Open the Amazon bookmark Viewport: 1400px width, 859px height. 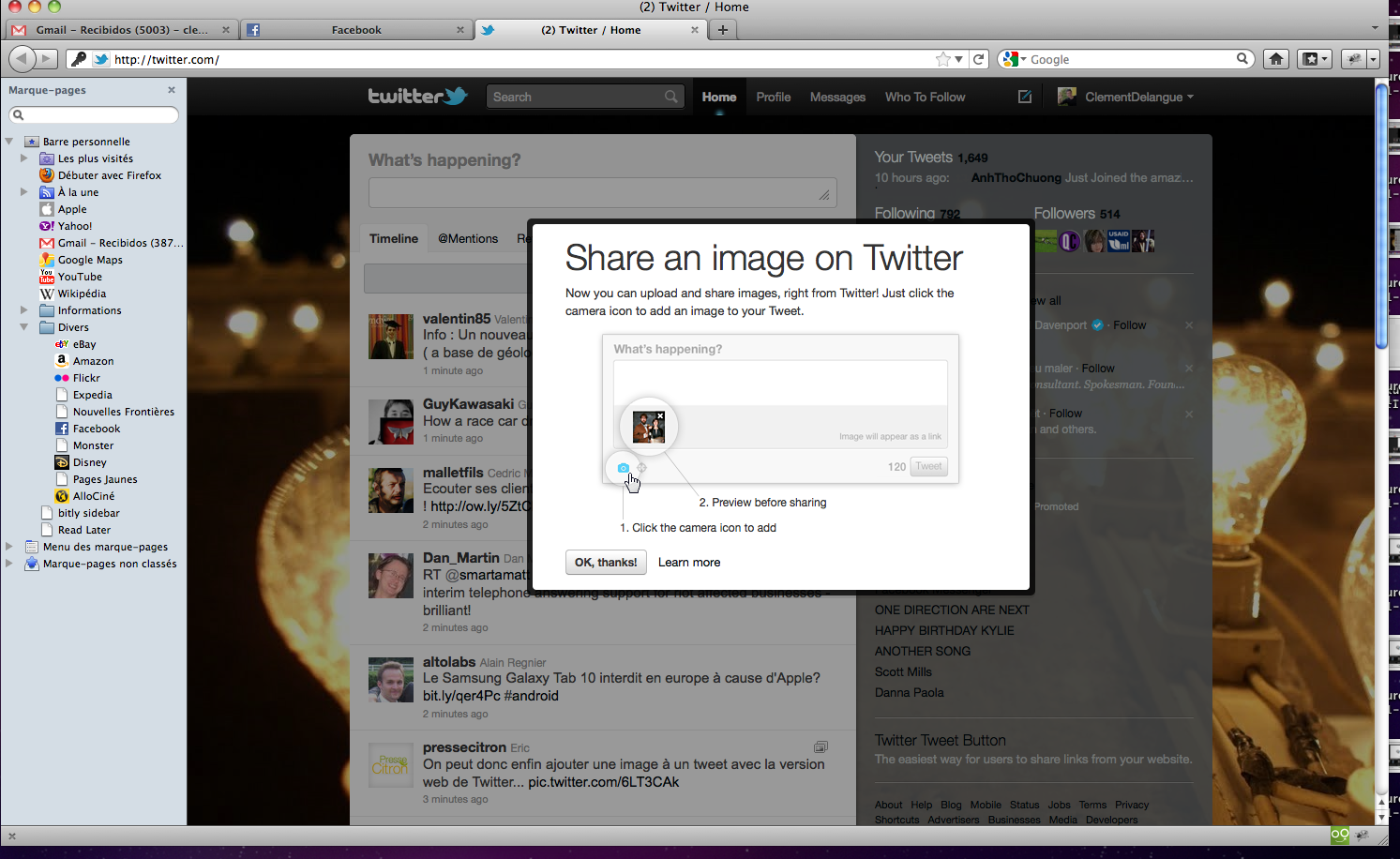84,361
